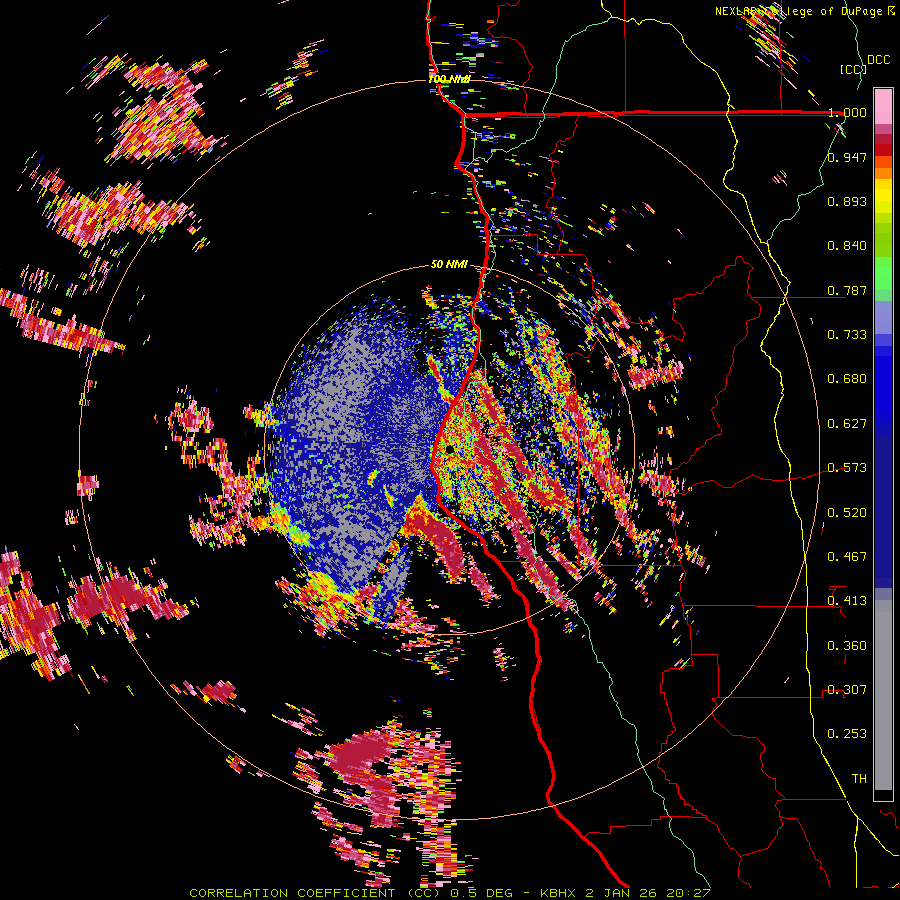This screenshot has height=900, width=900.
Task: Click the "TH" threshold label on legend
Action: (859, 778)
